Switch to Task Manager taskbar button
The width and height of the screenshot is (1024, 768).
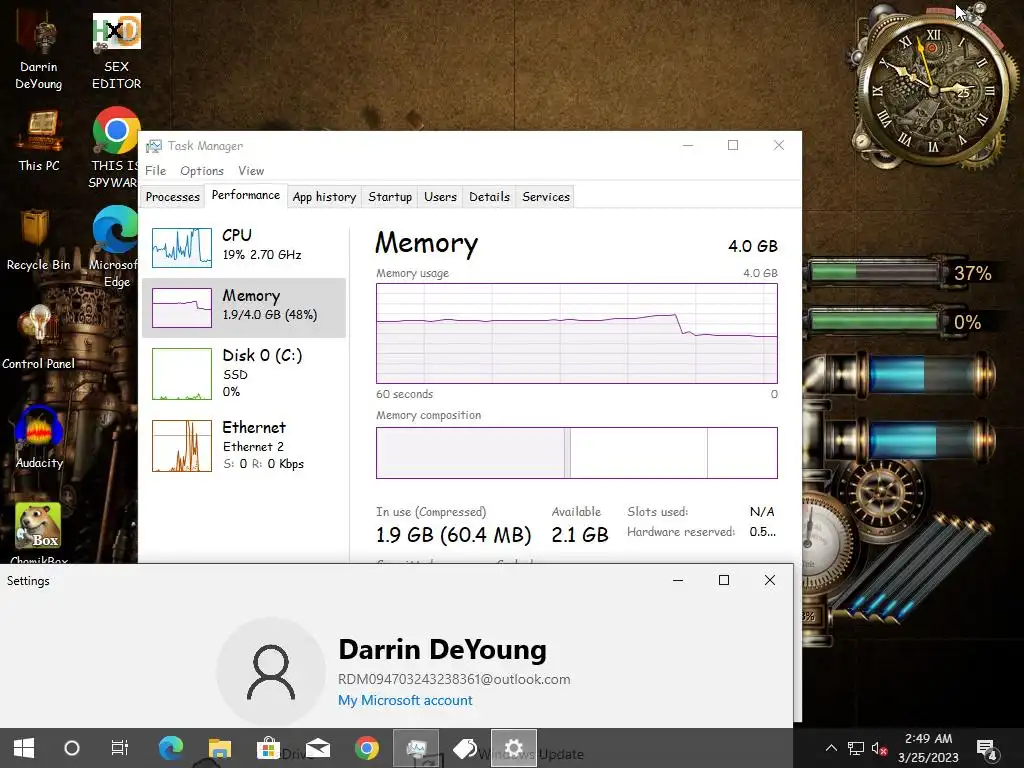click(416, 748)
